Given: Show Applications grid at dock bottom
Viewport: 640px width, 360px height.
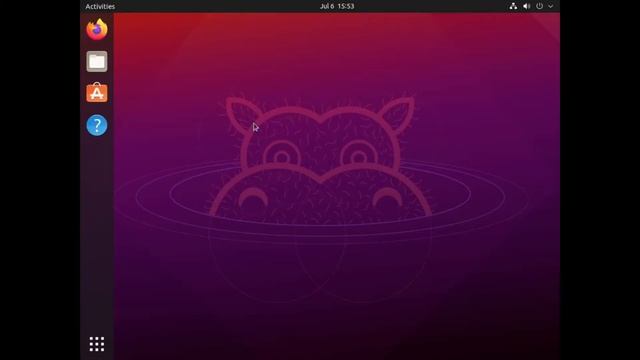Looking at the screenshot, I should [97, 344].
